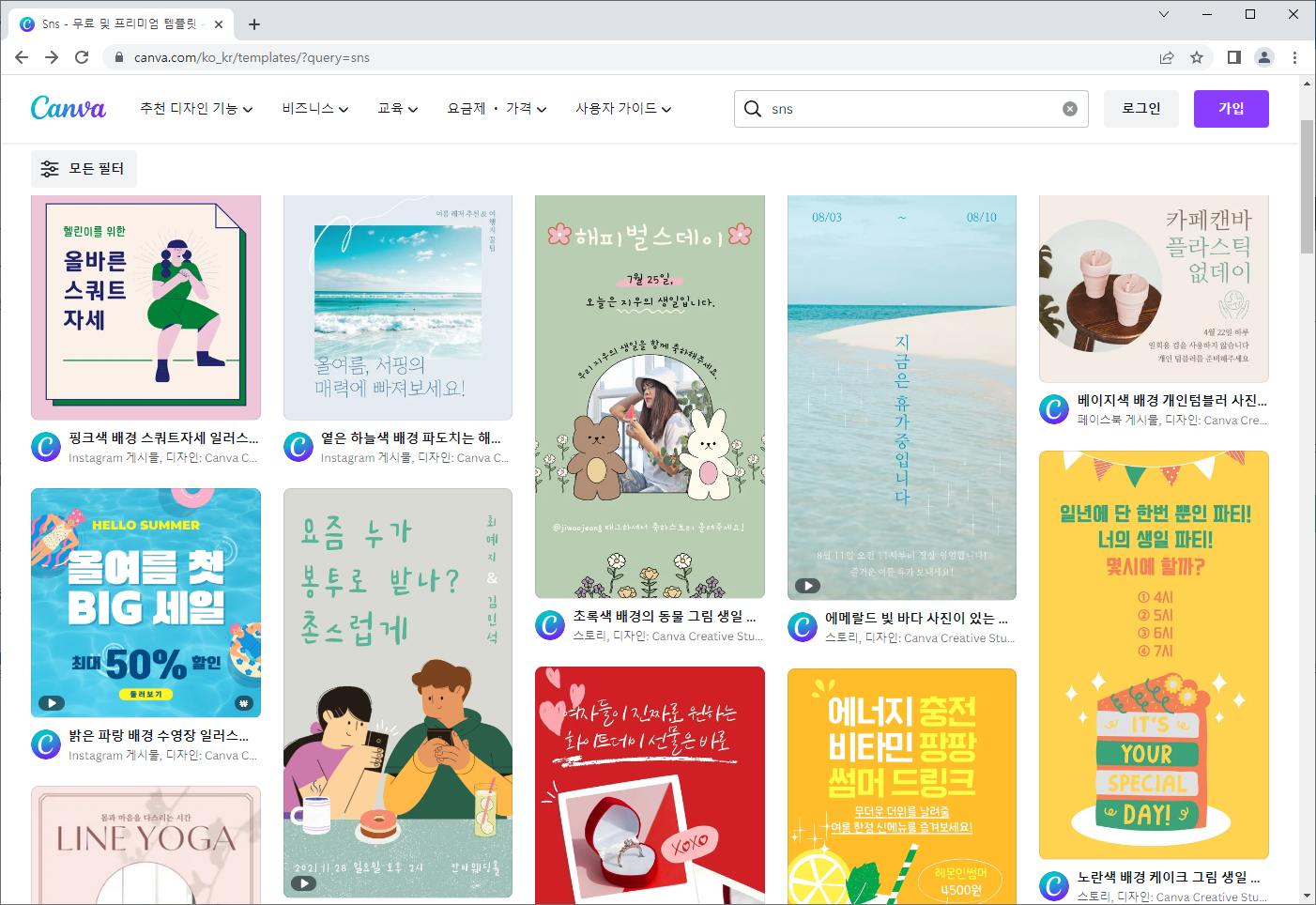Open the pink squat posture template

click(145, 307)
